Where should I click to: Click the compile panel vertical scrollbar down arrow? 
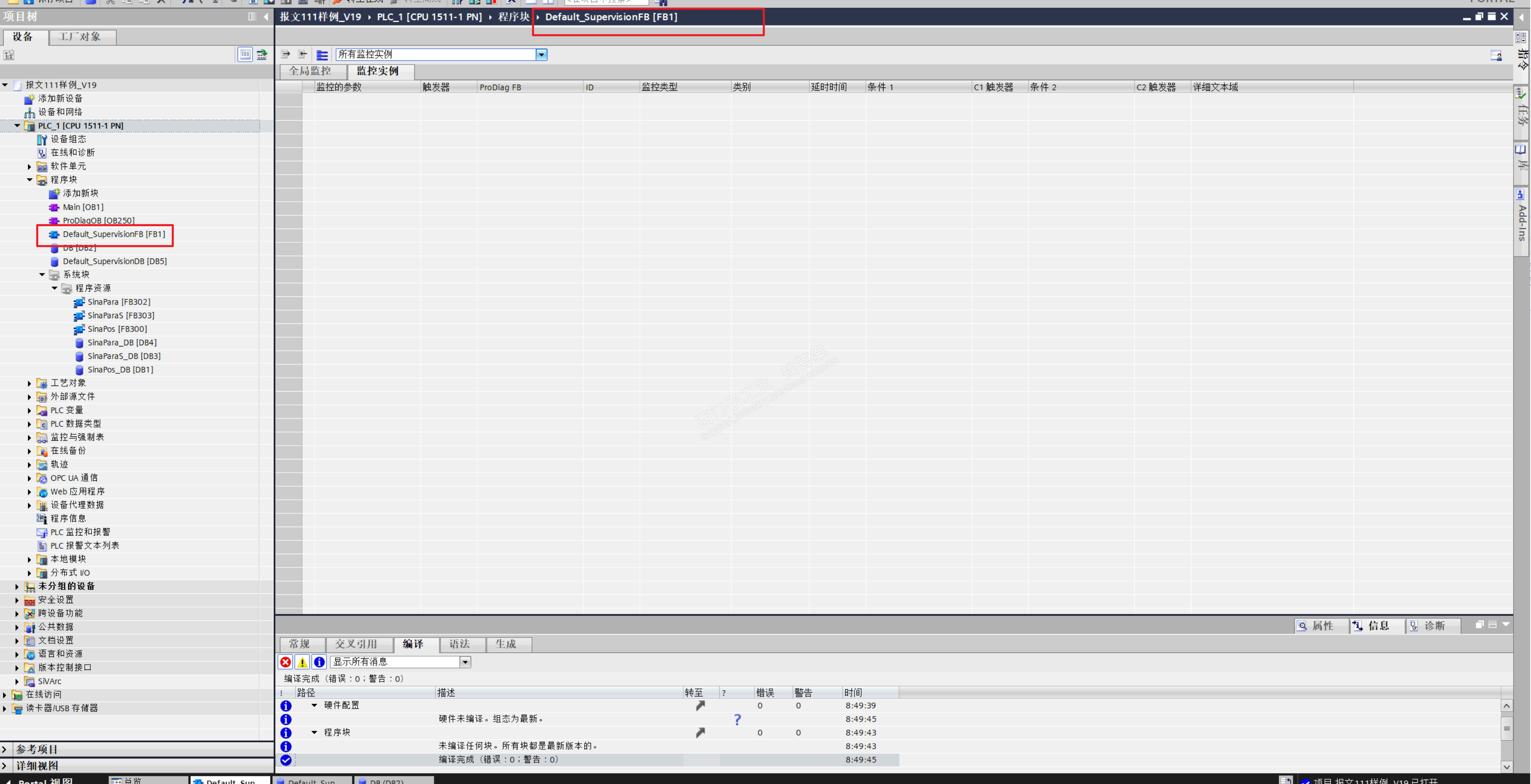coord(1506,767)
